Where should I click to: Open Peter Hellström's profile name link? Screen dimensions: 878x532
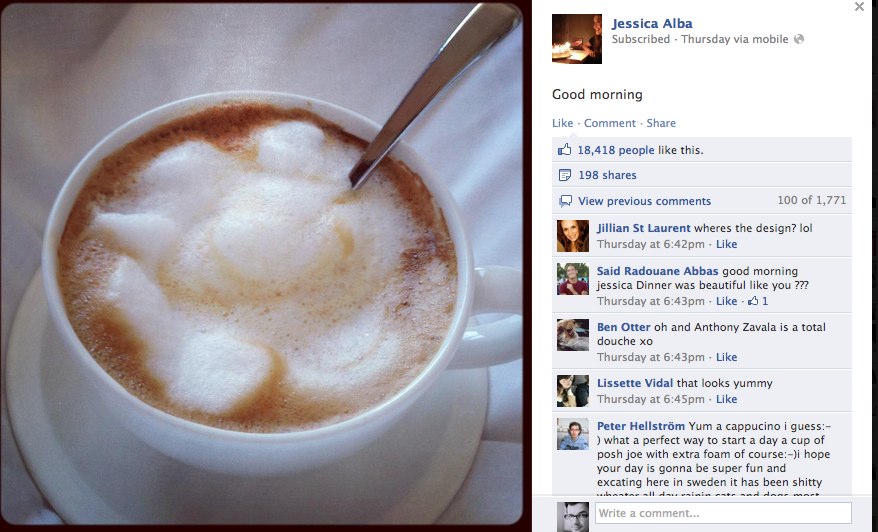click(x=641, y=426)
